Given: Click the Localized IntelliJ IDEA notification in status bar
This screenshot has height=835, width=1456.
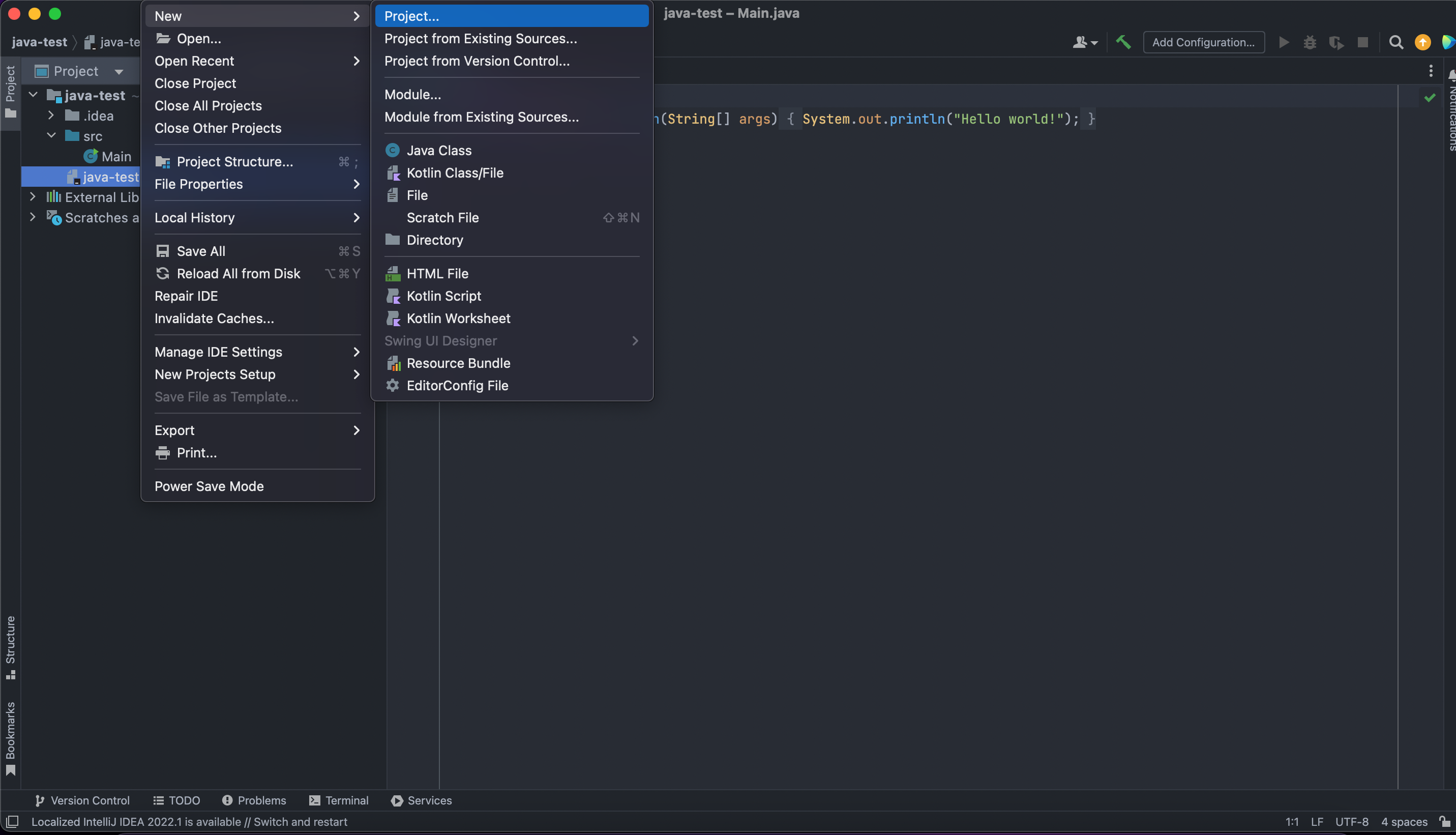Looking at the screenshot, I should point(189,821).
